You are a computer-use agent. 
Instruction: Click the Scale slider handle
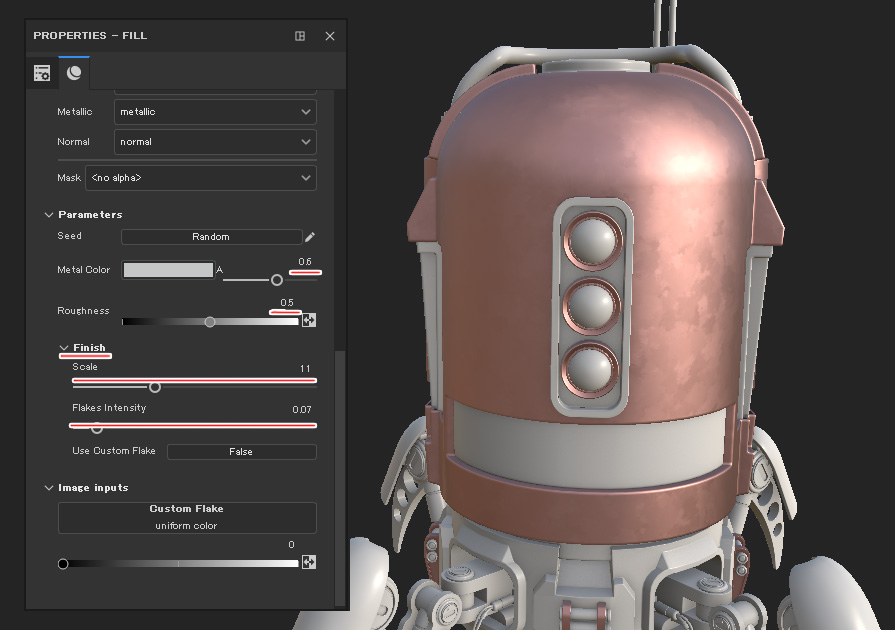pos(155,387)
